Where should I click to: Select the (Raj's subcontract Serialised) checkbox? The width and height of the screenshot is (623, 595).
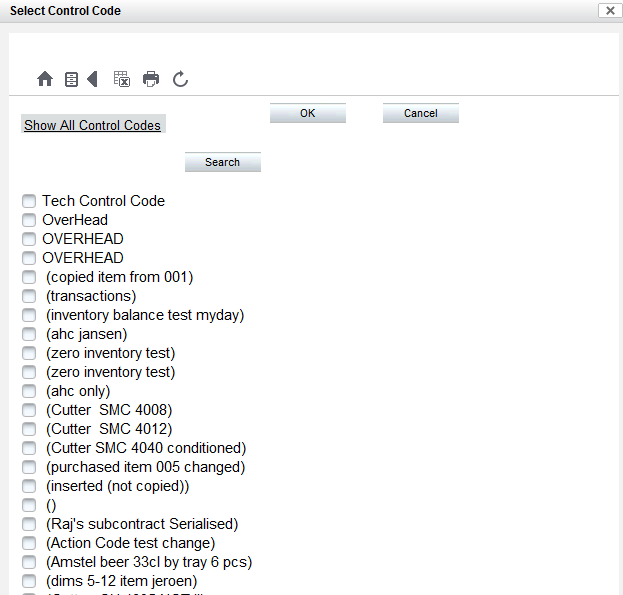click(x=29, y=524)
